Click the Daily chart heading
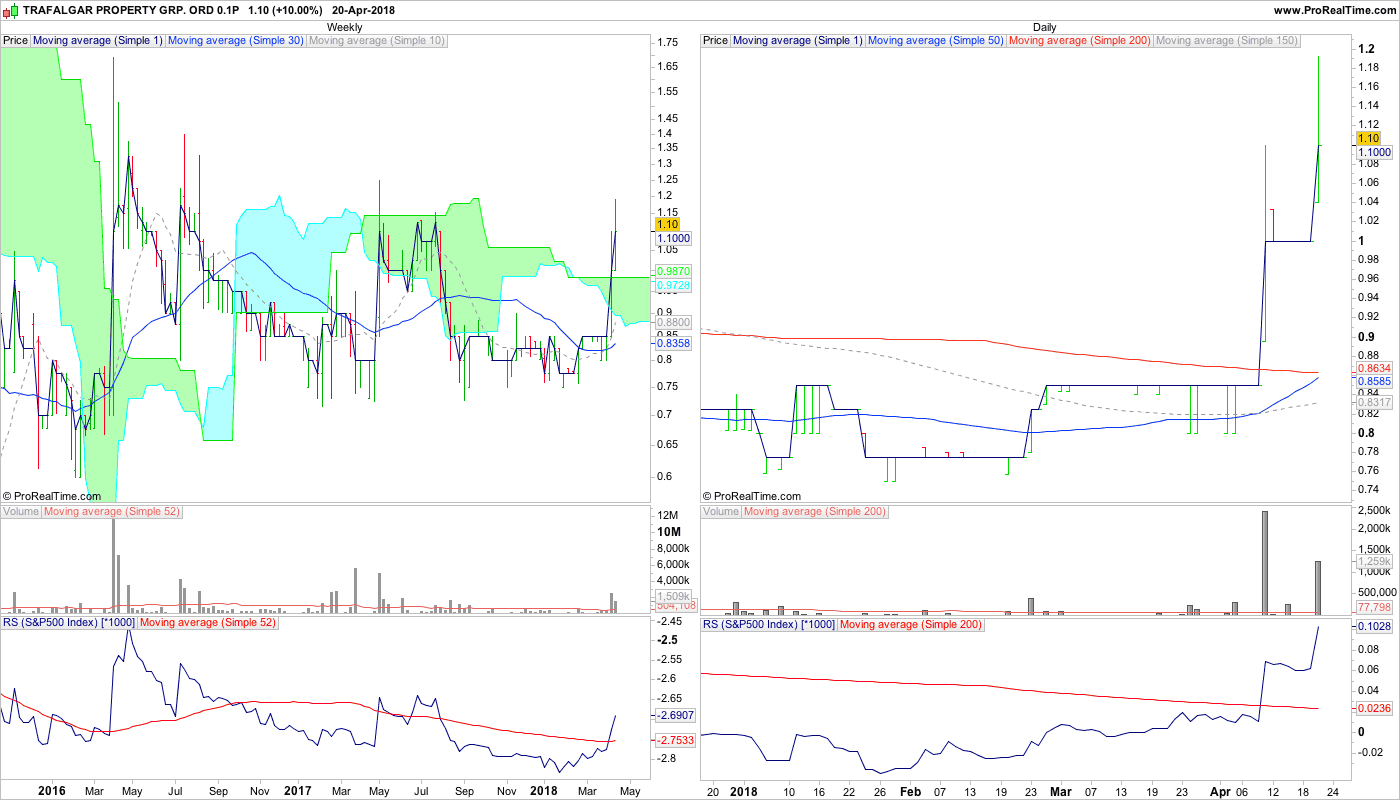 (x=1045, y=27)
